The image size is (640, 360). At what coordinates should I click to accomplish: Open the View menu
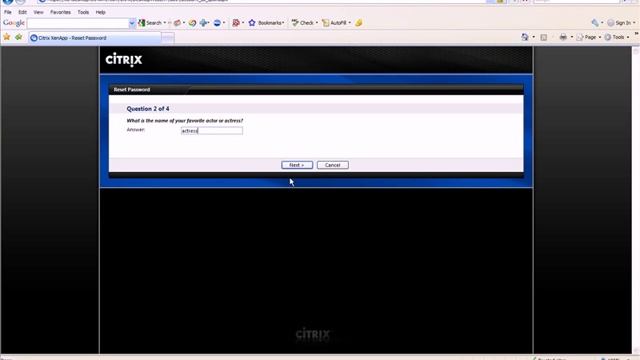(38, 12)
